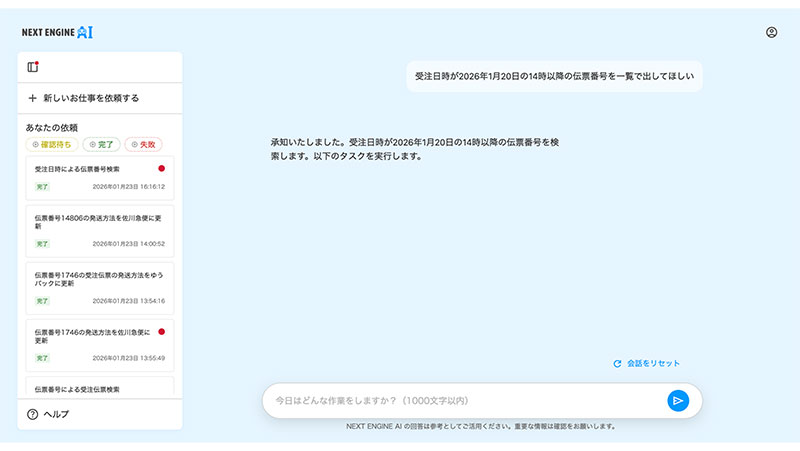Click the plus icon for new task
The image size is (800, 451).
[33, 99]
